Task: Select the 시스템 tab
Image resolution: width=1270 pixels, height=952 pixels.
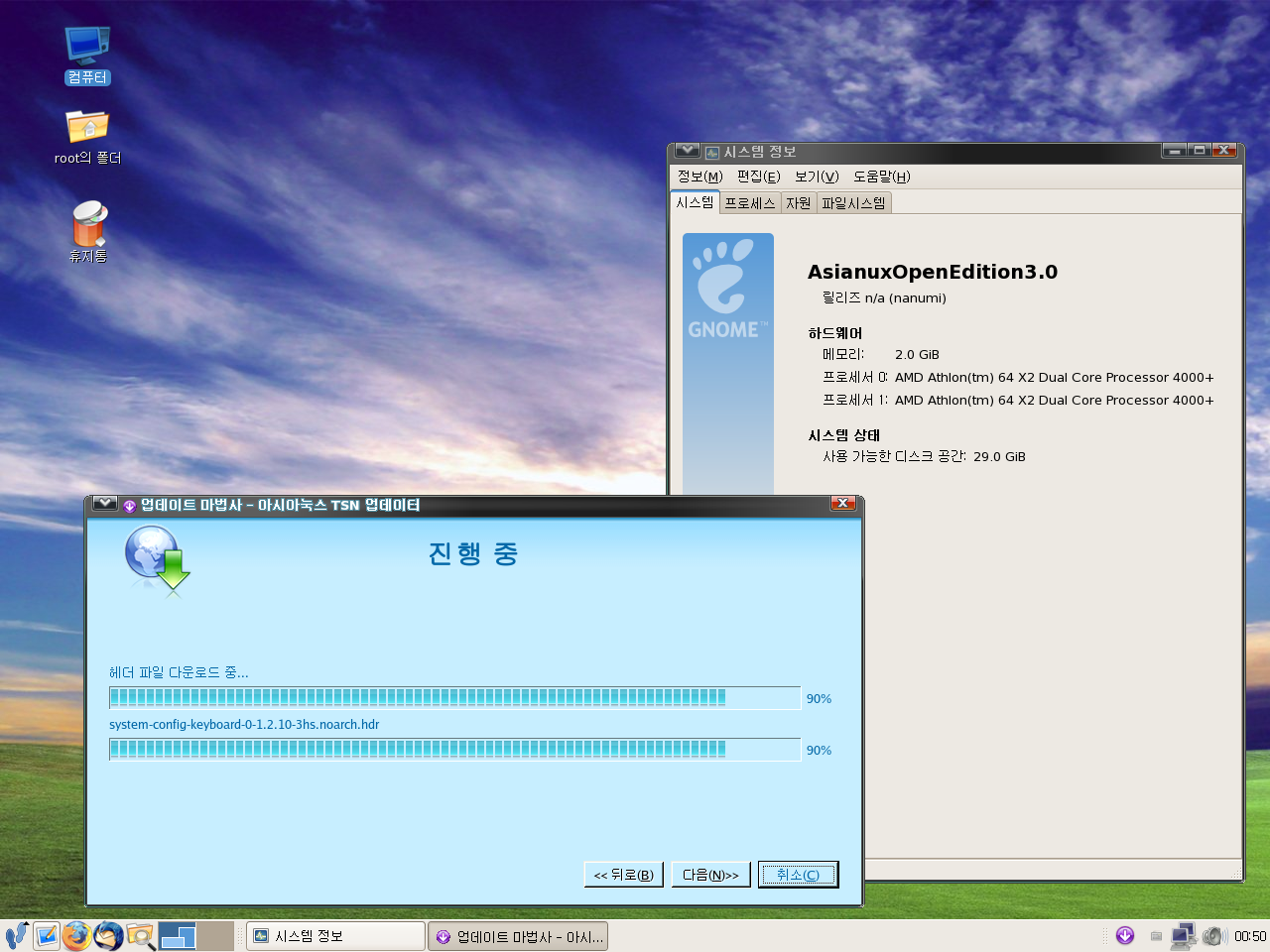Action: pos(695,202)
